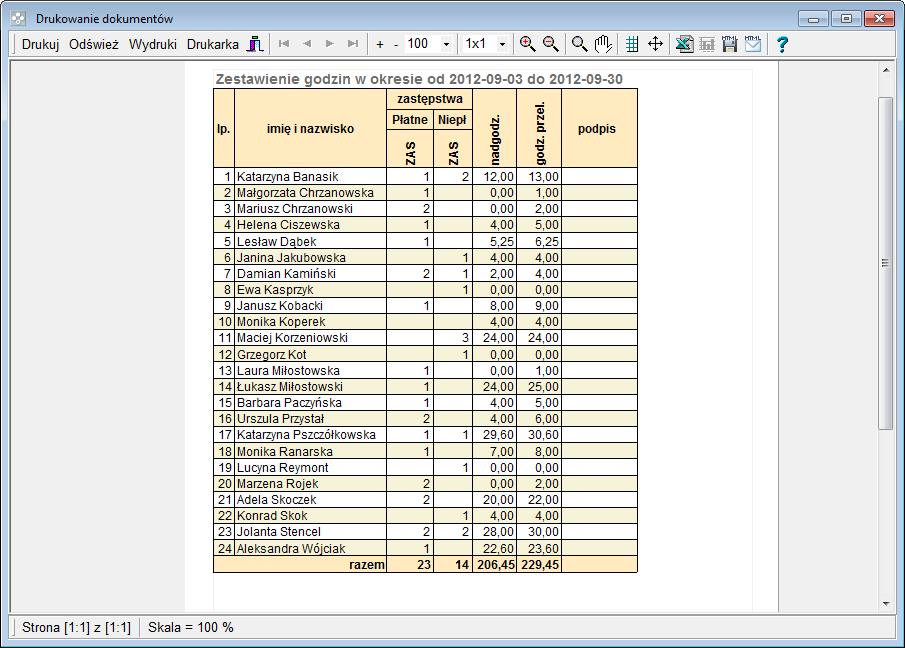Screen dimensions: 905x648
Task: Click the Drukuj menu item
Action: pos(40,44)
